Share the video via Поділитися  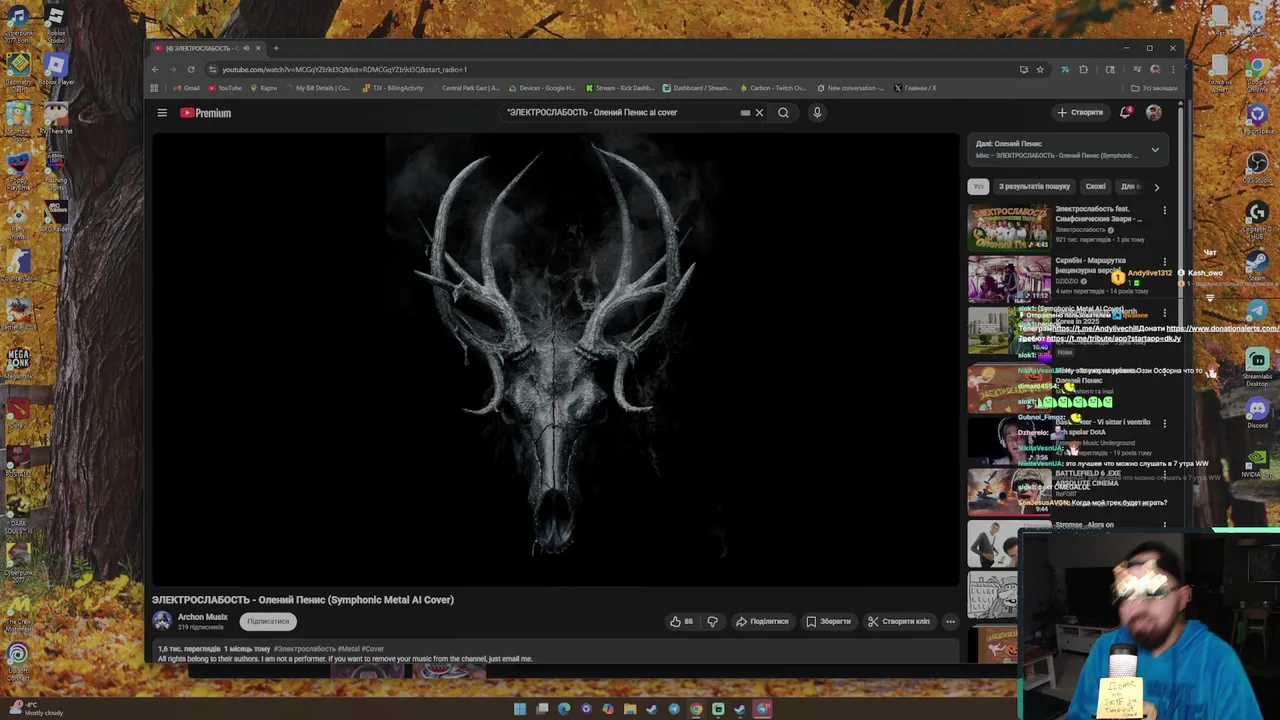point(762,621)
